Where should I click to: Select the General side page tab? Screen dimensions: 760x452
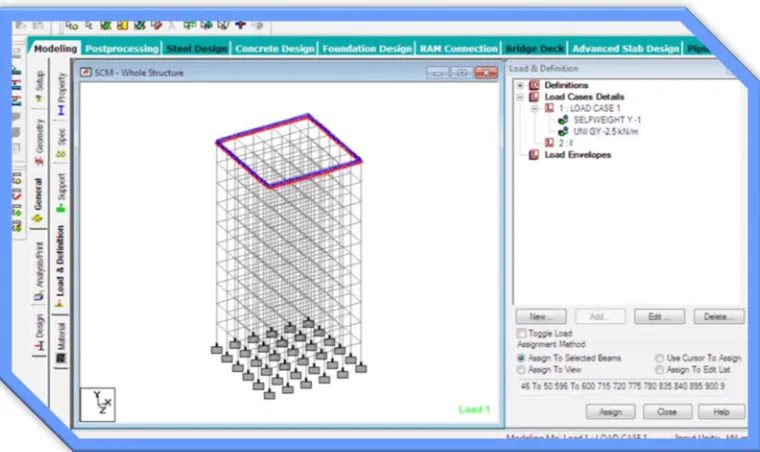[38, 200]
